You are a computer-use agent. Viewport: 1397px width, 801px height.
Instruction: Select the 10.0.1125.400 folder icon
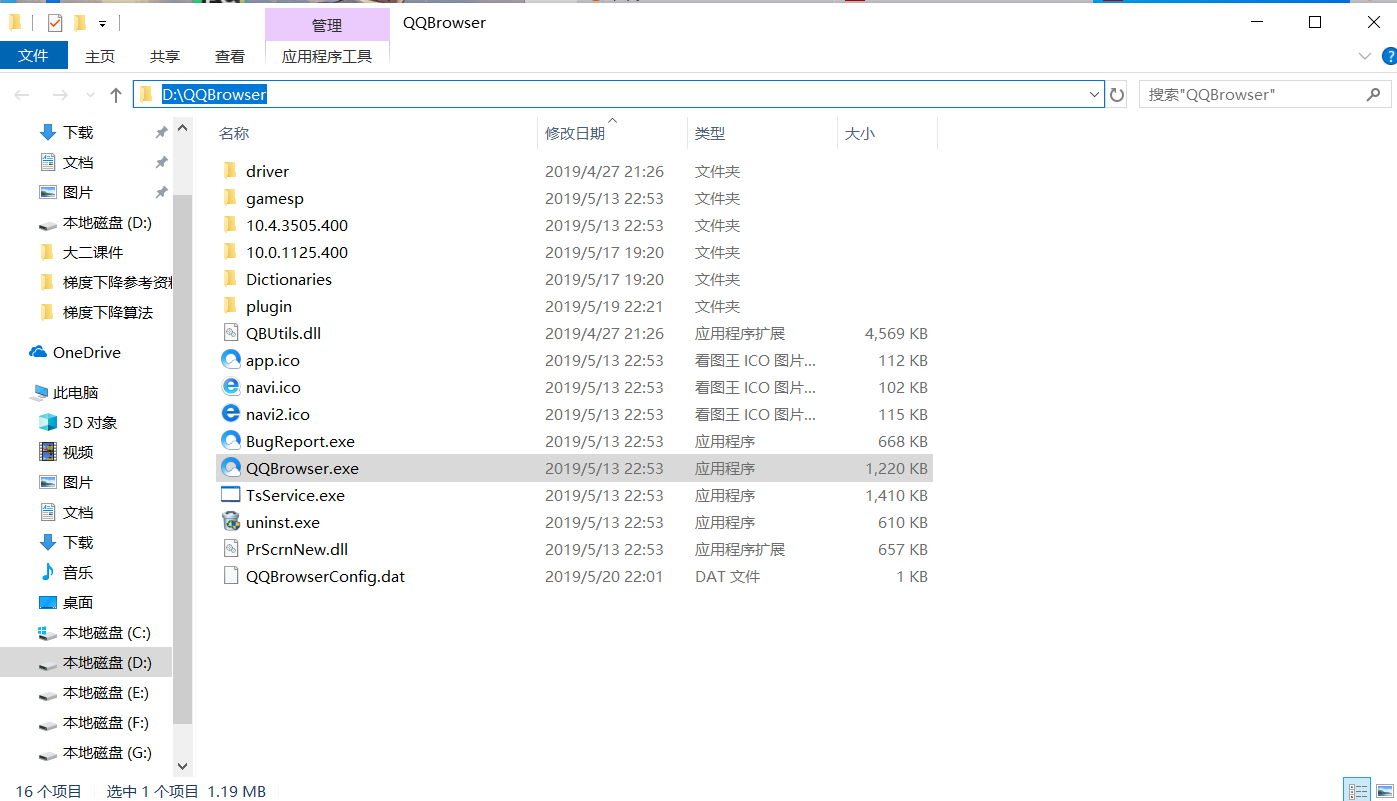230,252
